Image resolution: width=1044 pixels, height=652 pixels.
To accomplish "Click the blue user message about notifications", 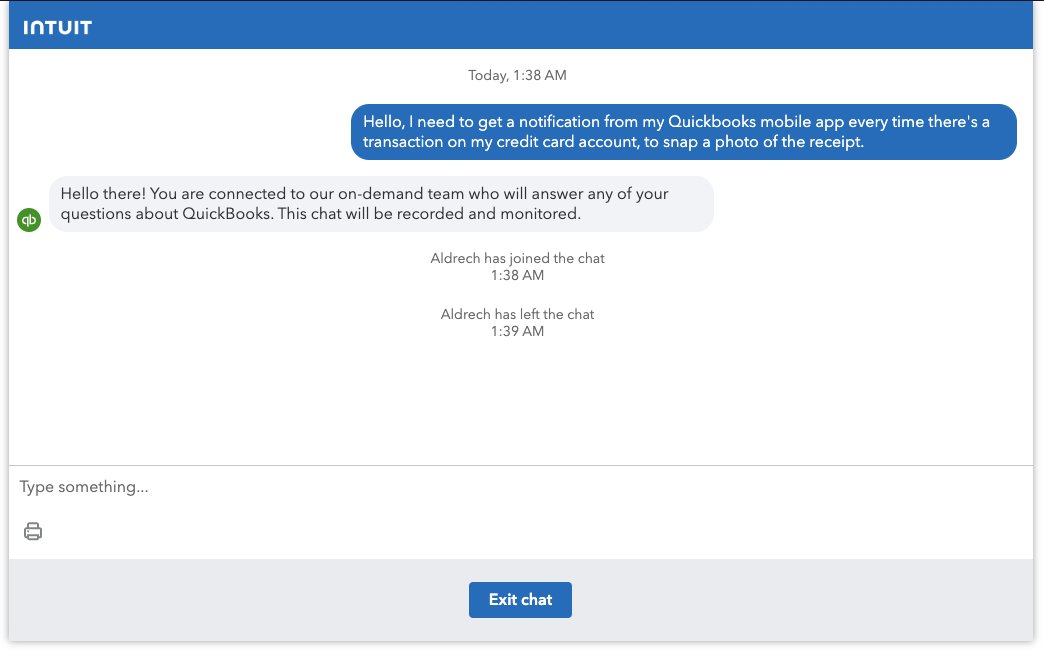I will (x=684, y=132).
